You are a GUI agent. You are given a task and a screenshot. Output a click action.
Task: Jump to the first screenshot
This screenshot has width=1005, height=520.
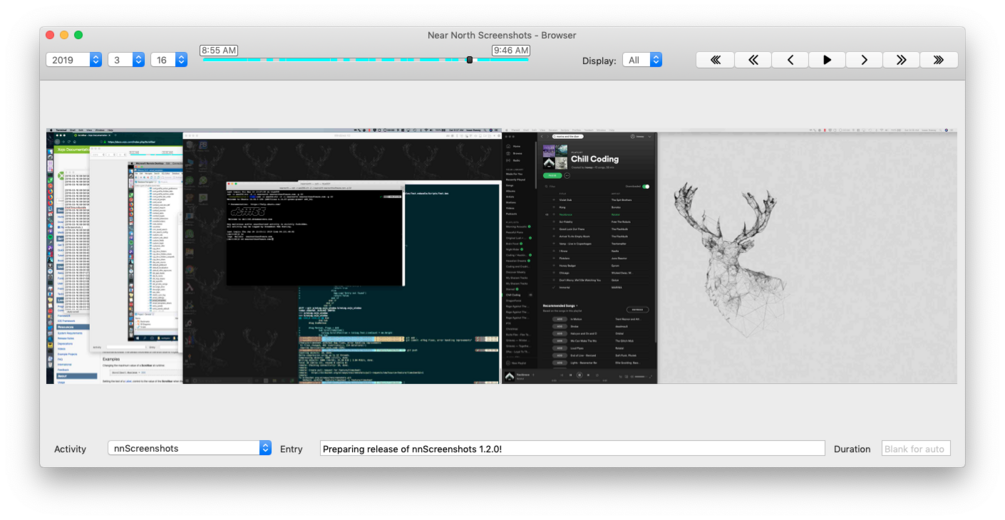tap(715, 60)
